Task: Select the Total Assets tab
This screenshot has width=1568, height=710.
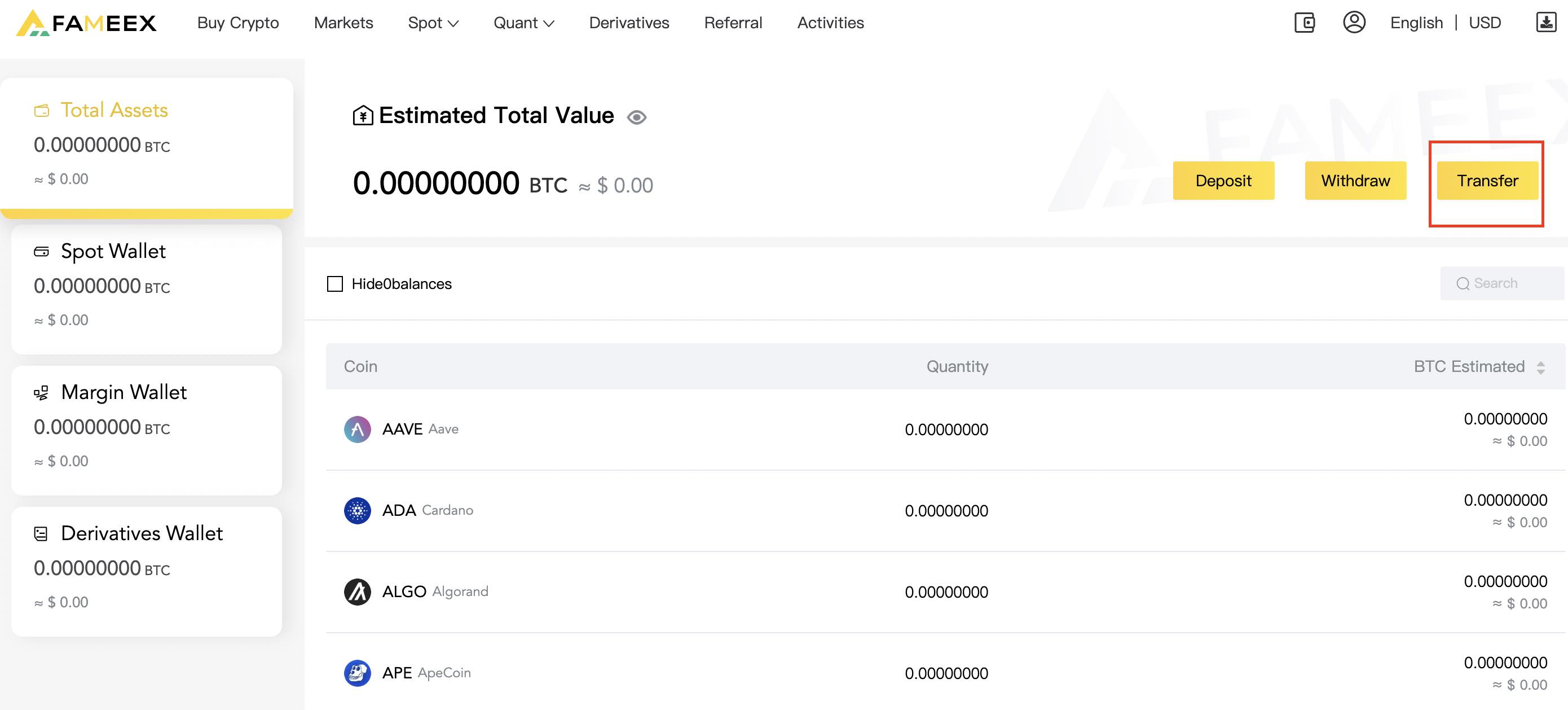Action: [x=147, y=148]
